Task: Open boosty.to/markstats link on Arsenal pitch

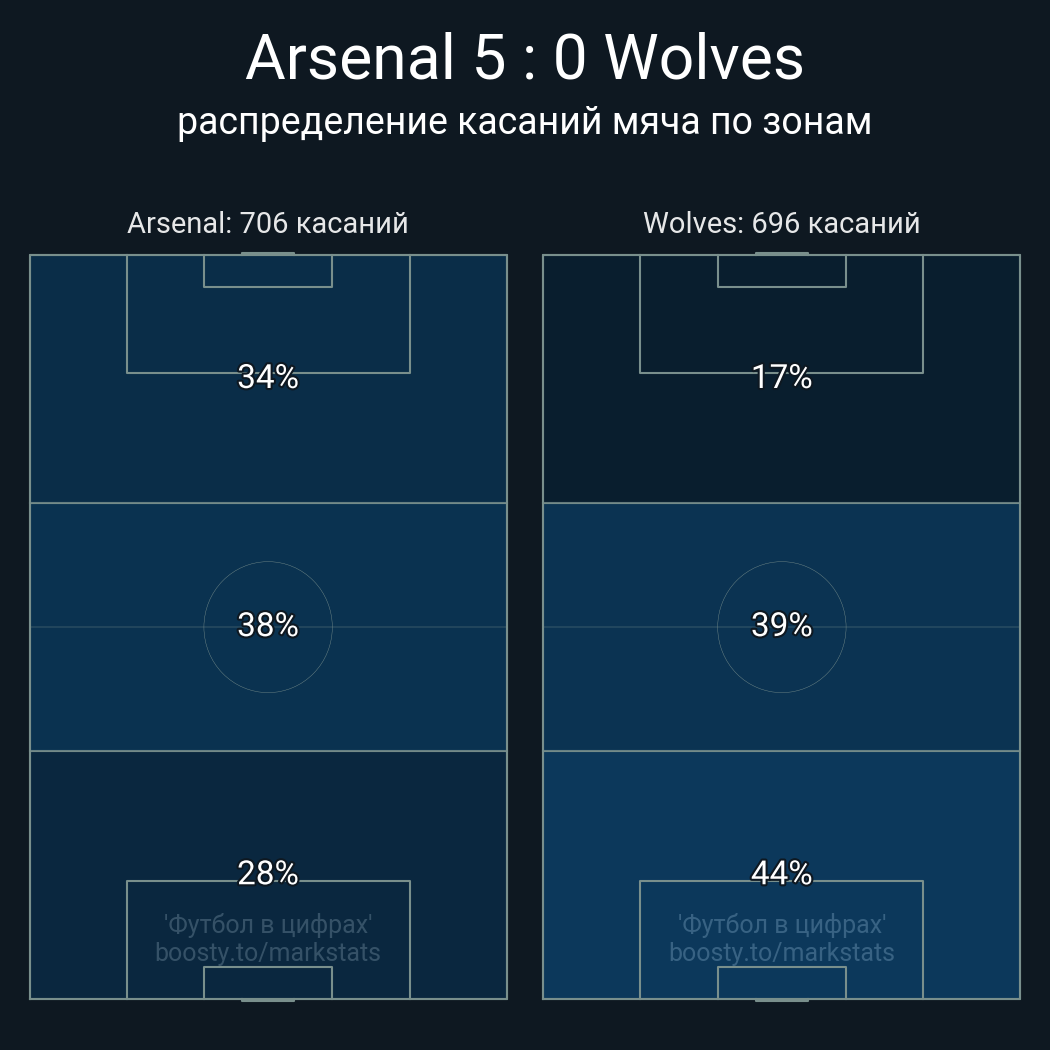Action: pos(268,952)
